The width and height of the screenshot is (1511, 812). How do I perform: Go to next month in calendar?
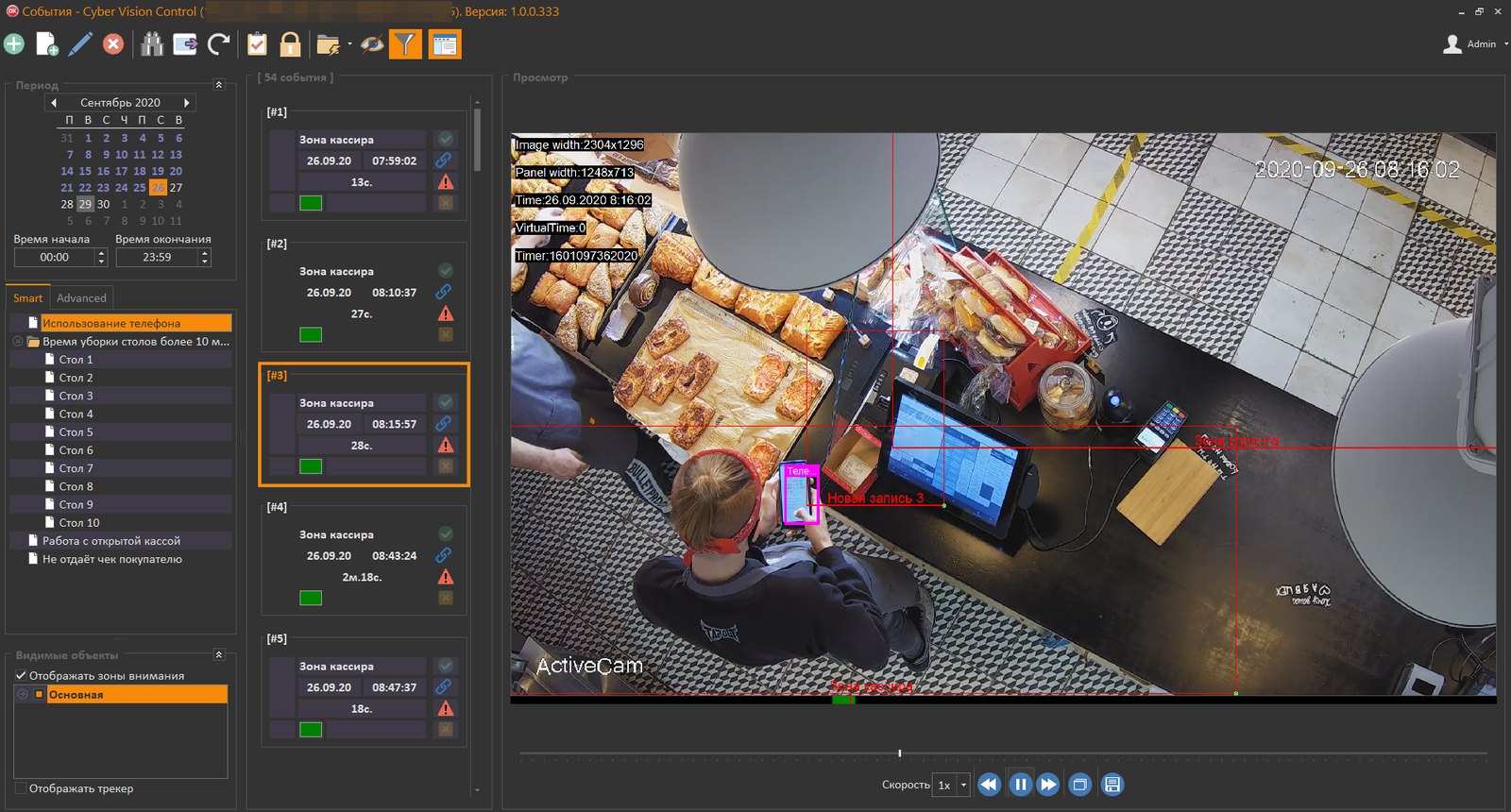[x=187, y=102]
